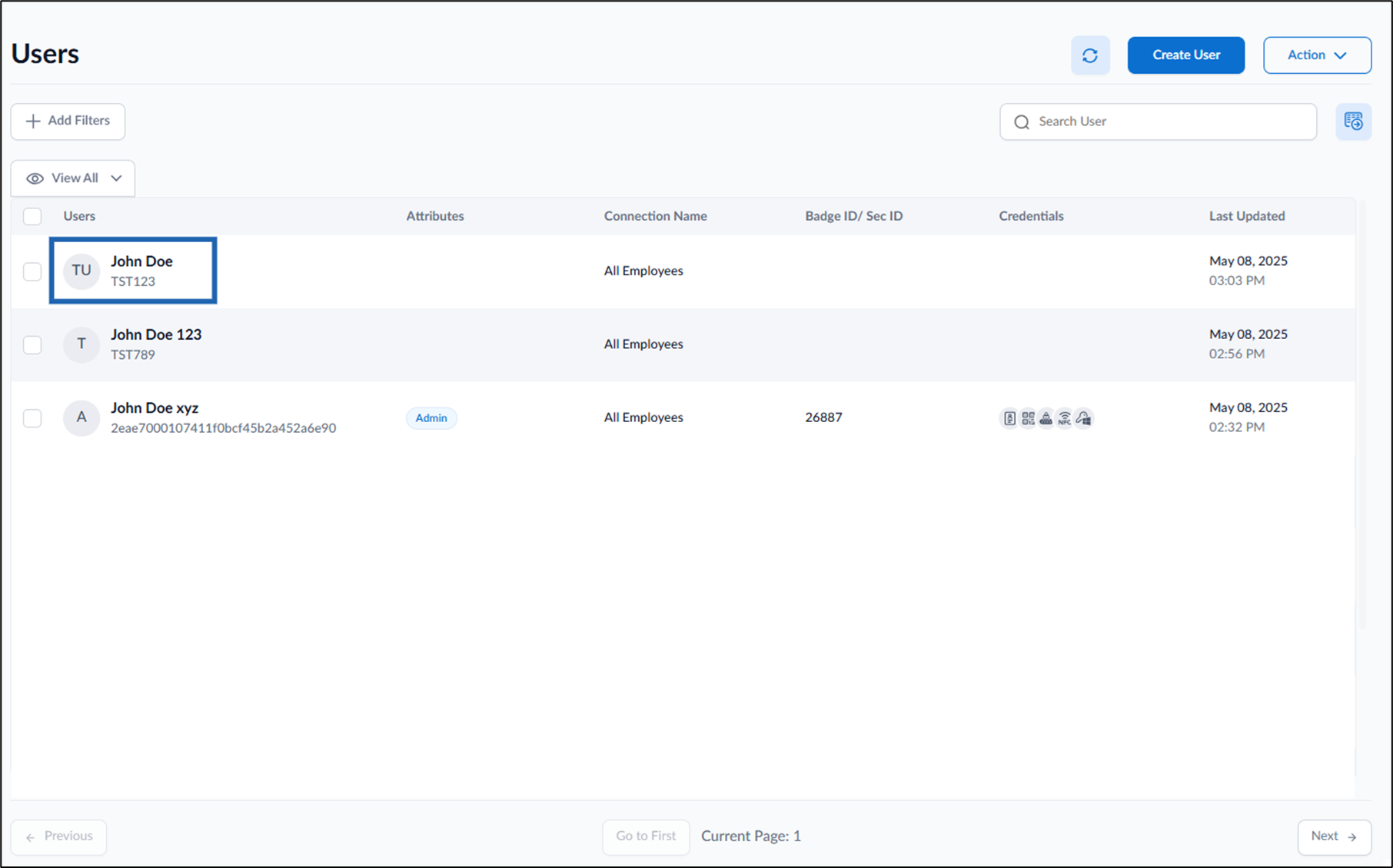Click the Badge ID/ Sec ID header

tap(854, 216)
